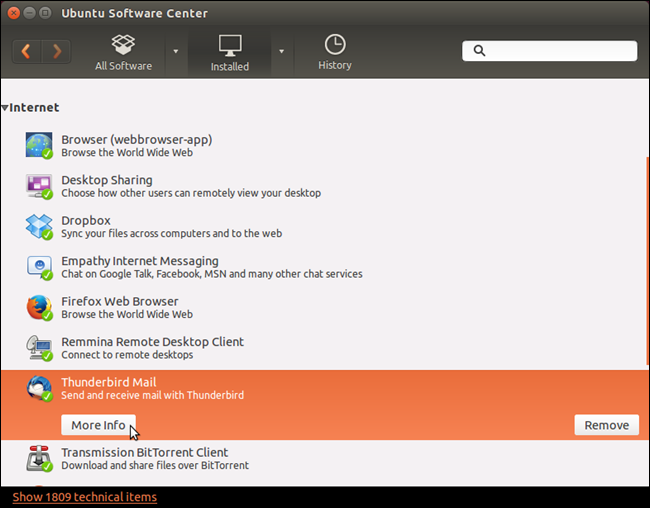Click the Transmission BitTorrent icon
650x508 pixels.
pos(39,458)
